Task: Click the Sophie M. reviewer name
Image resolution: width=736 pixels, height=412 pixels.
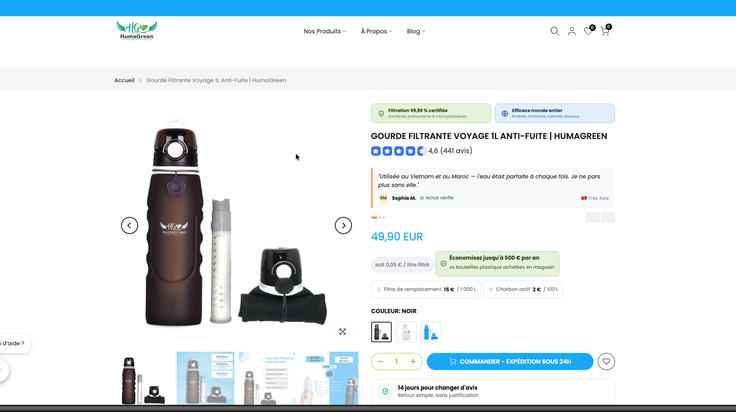Action: tap(404, 198)
